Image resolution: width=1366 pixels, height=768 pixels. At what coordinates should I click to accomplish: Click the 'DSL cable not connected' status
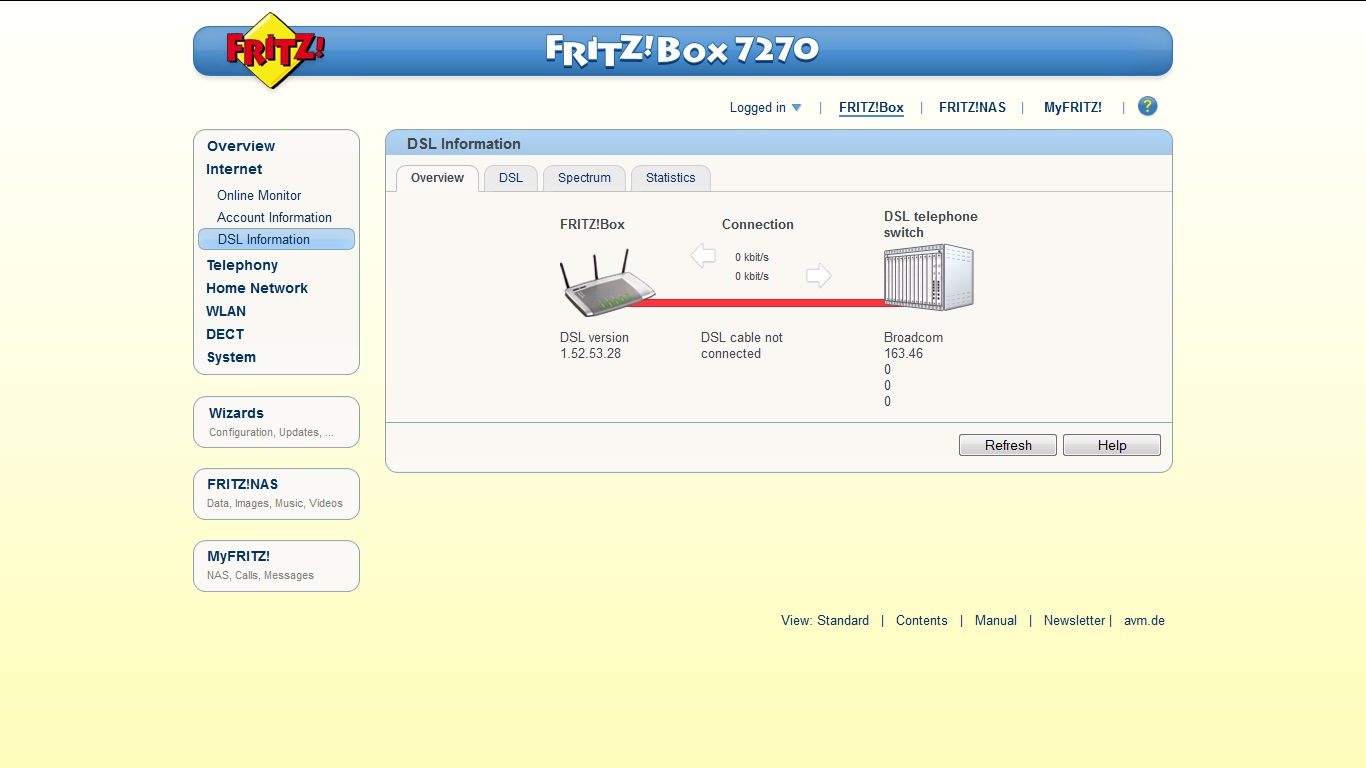[742, 346]
